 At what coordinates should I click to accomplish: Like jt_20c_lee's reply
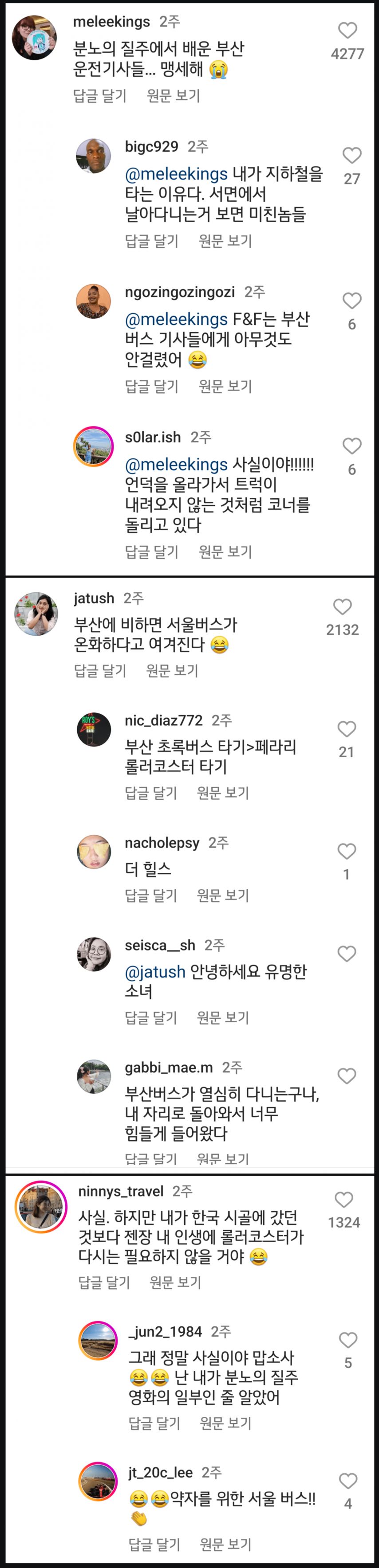(348, 1480)
